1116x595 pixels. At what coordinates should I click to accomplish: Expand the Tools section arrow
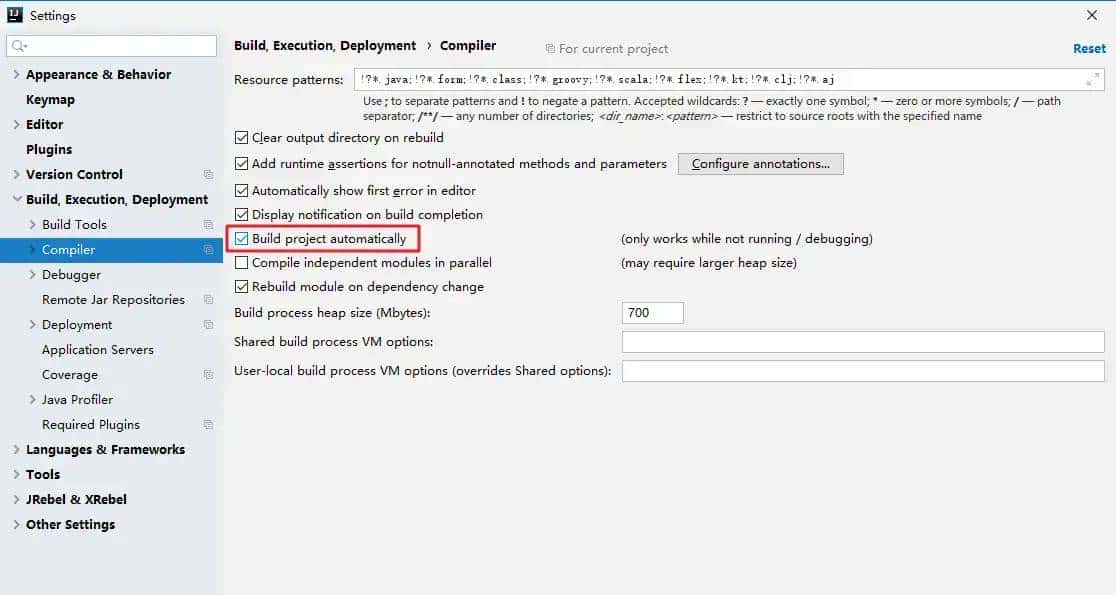coord(16,474)
